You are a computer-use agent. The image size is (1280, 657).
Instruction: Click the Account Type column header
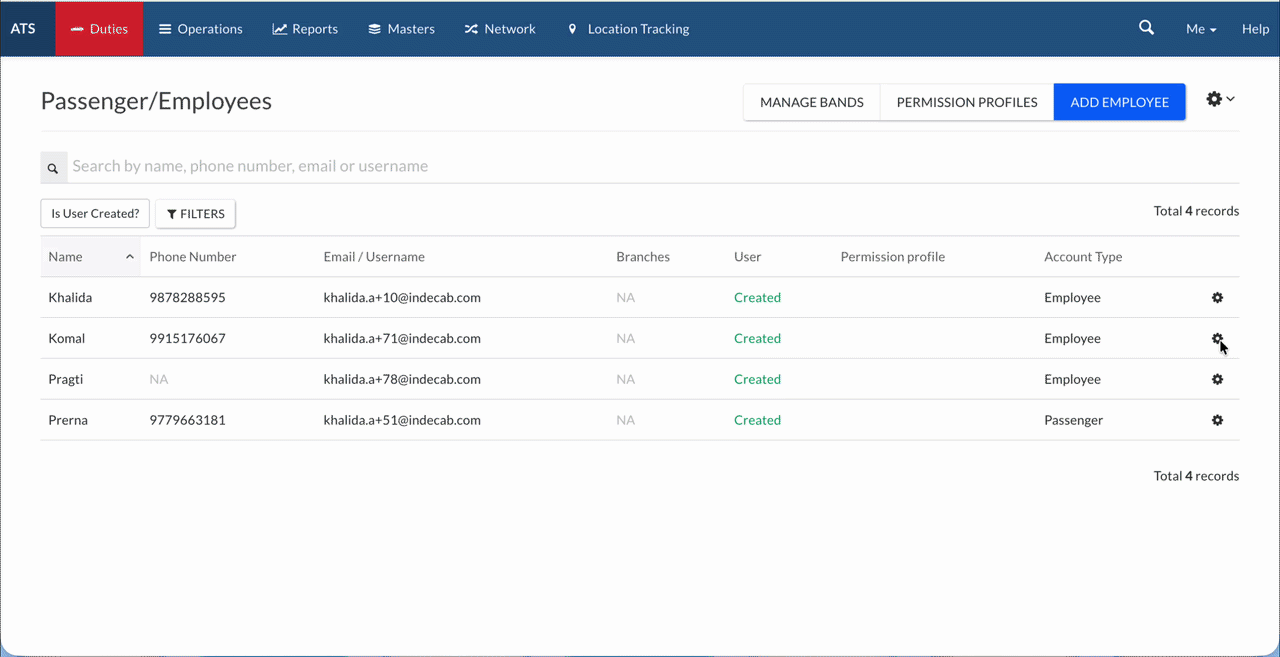click(1083, 257)
